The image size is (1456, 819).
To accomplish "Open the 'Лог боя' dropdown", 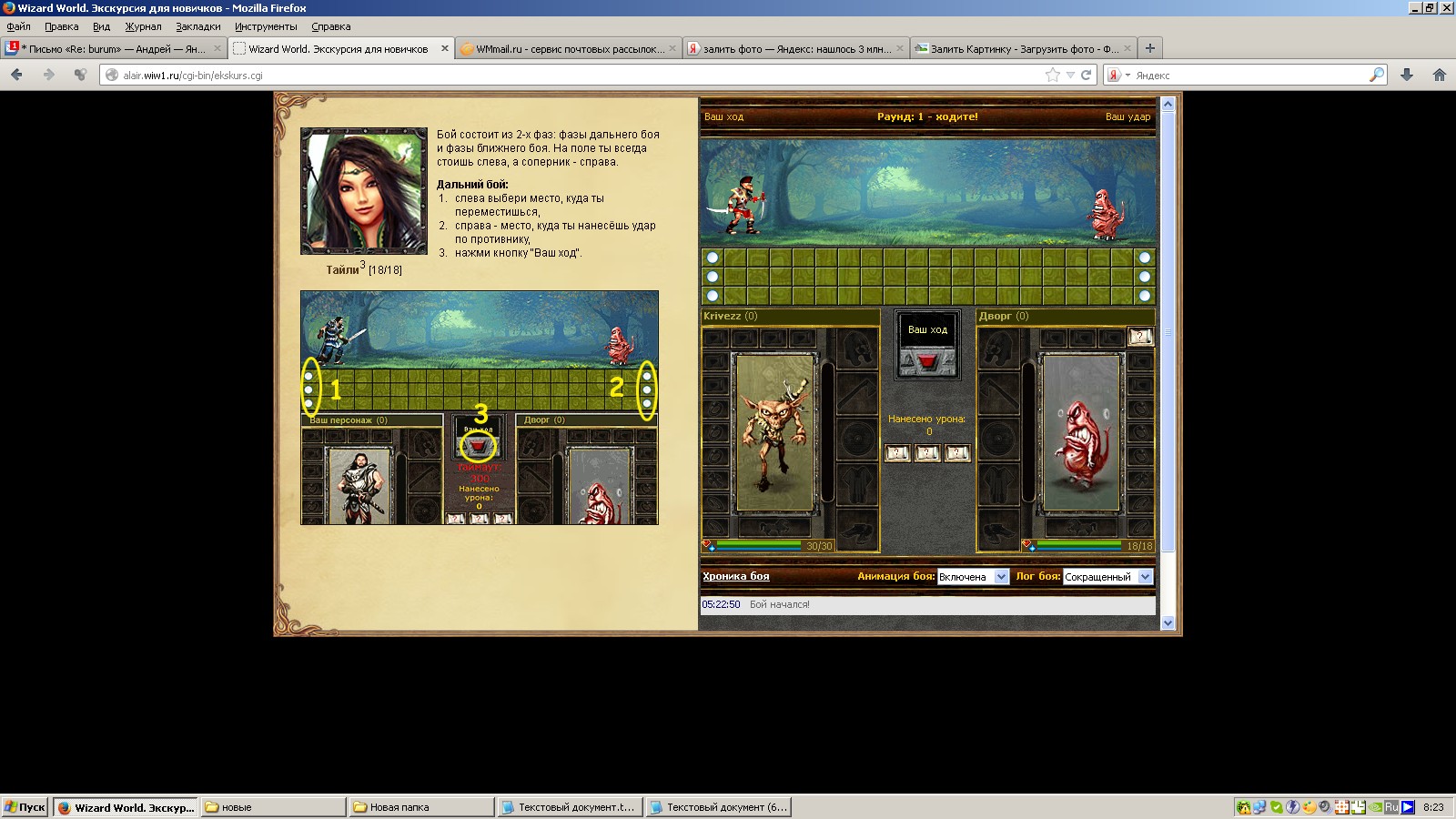I will coord(1107,577).
